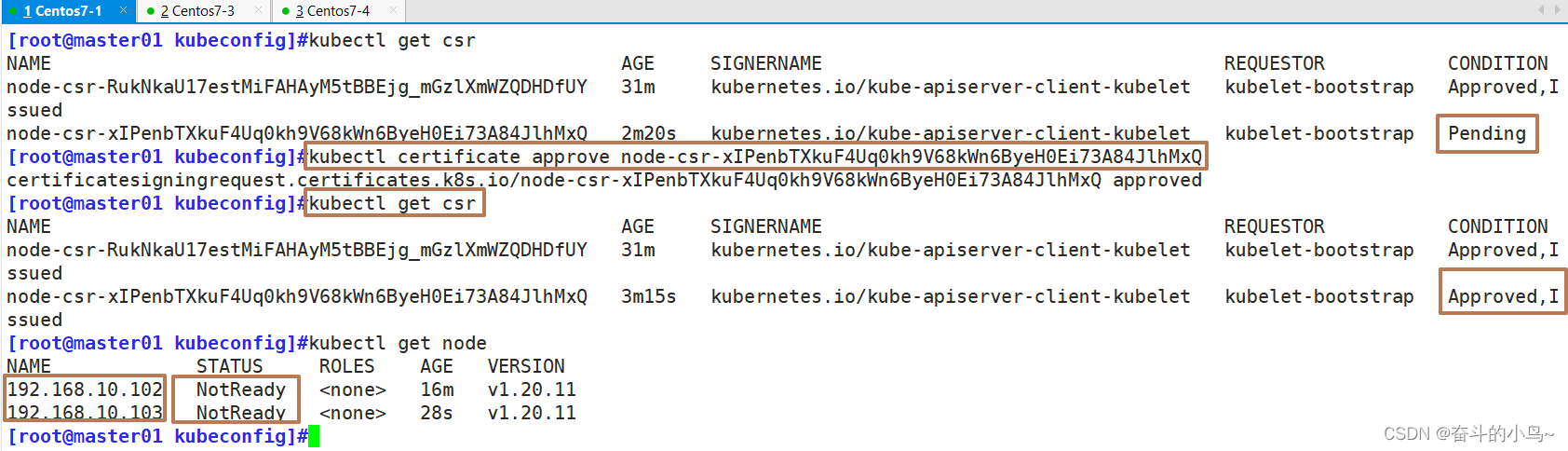This screenshot has width=1568, height=451.
Task: Click the 'kubectl get node' command
Action: (398, 343)
